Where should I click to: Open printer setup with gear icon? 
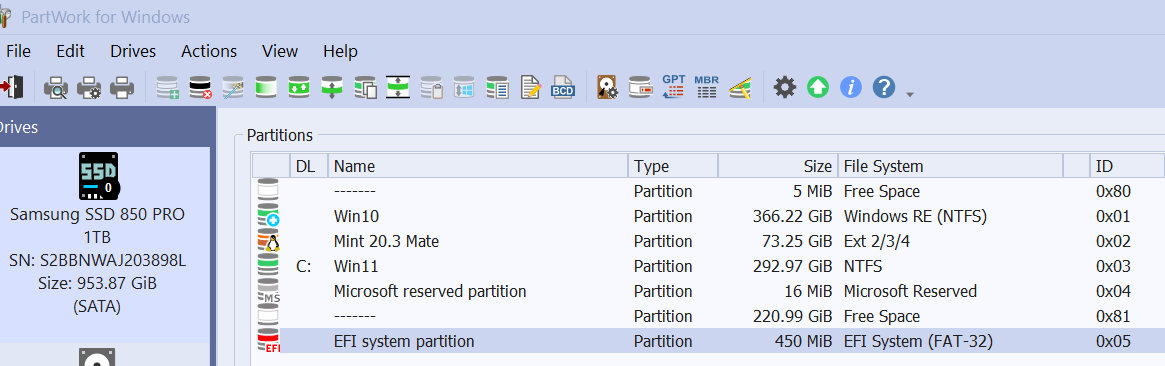pos(89,88)
